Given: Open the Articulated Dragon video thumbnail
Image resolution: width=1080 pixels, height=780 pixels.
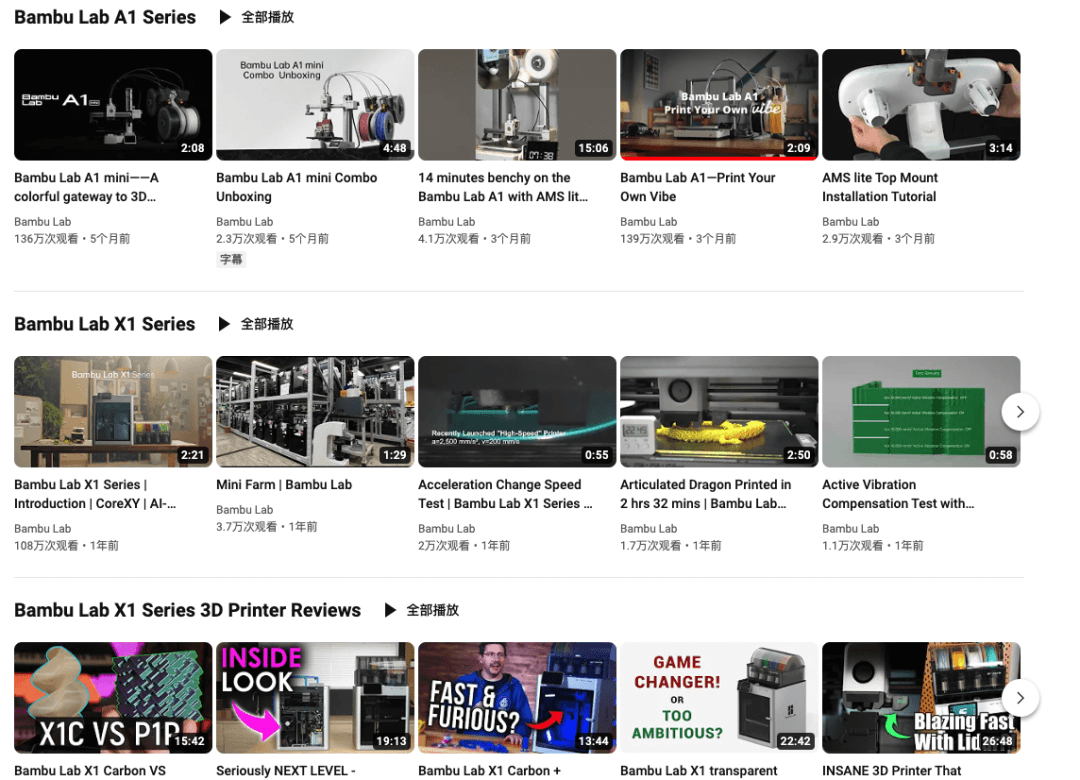Looking at the screenshot, I should [x=719, y=411].
